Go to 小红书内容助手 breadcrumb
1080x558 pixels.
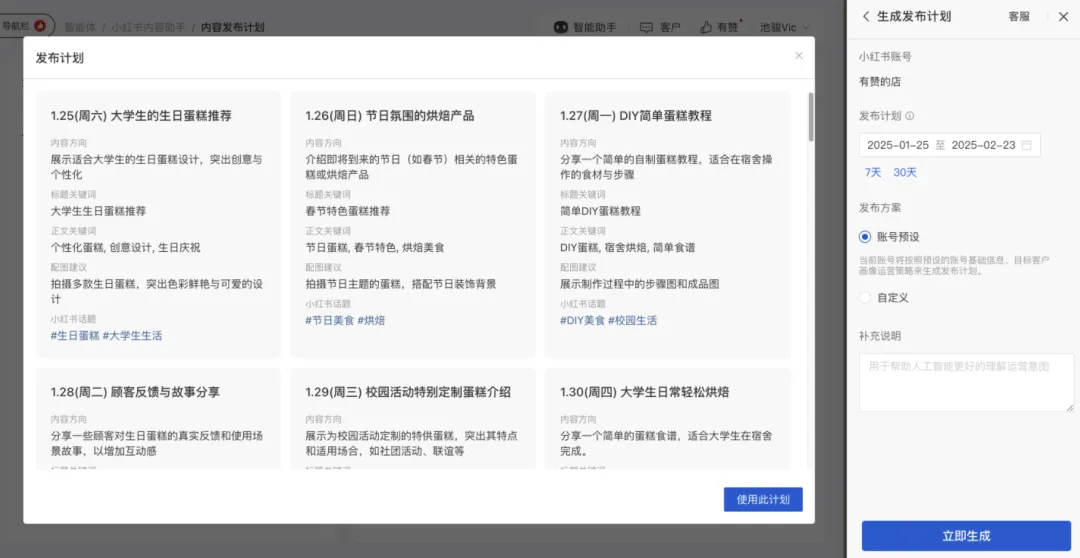148,27
